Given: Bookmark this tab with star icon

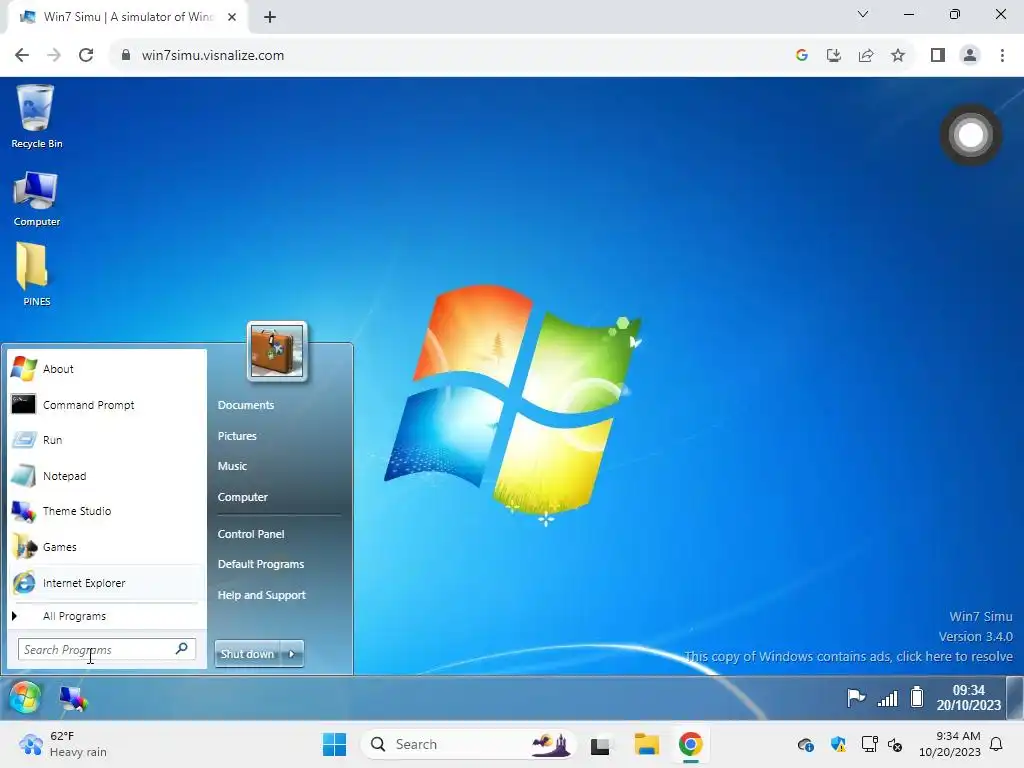Looking at the screenshot, I should point(898,56).
